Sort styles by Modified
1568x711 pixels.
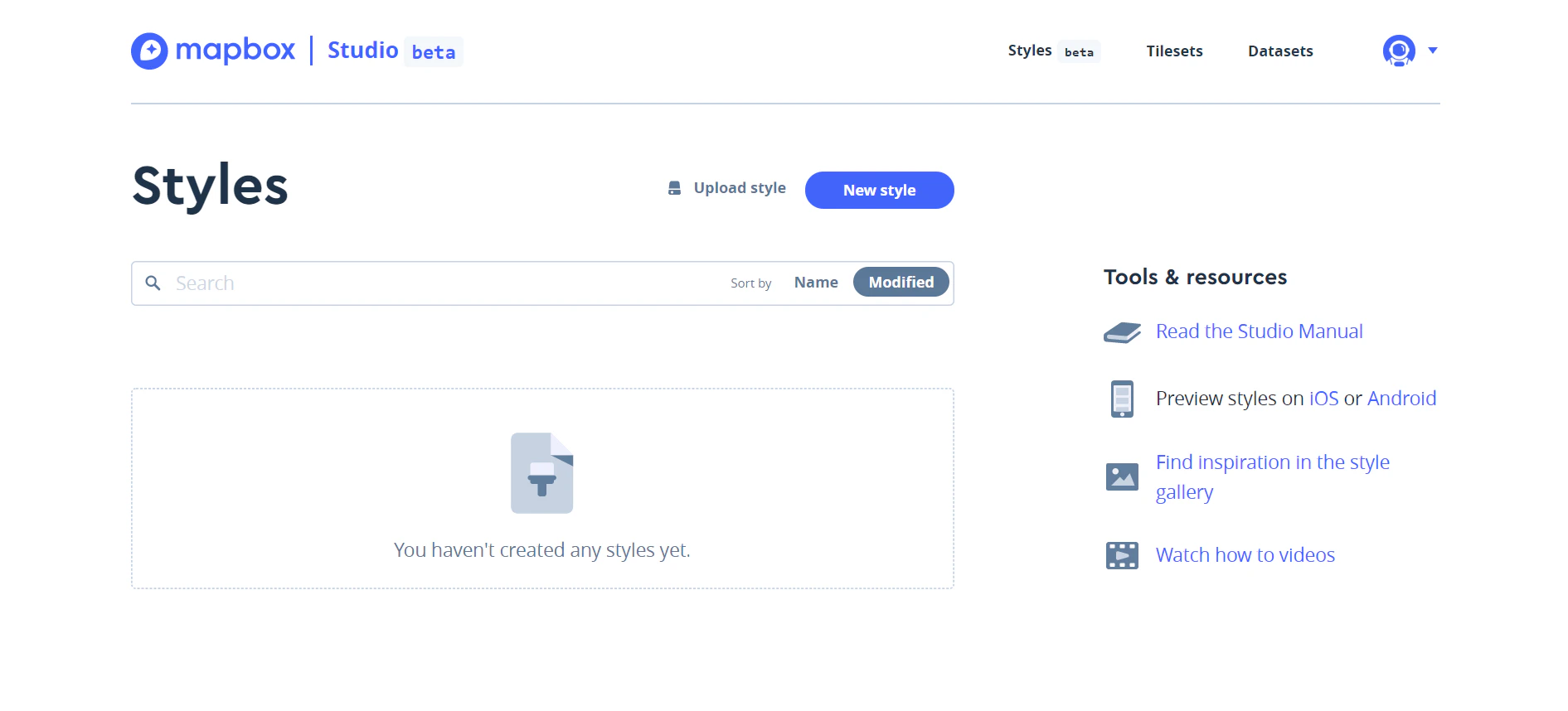(901, 283)
